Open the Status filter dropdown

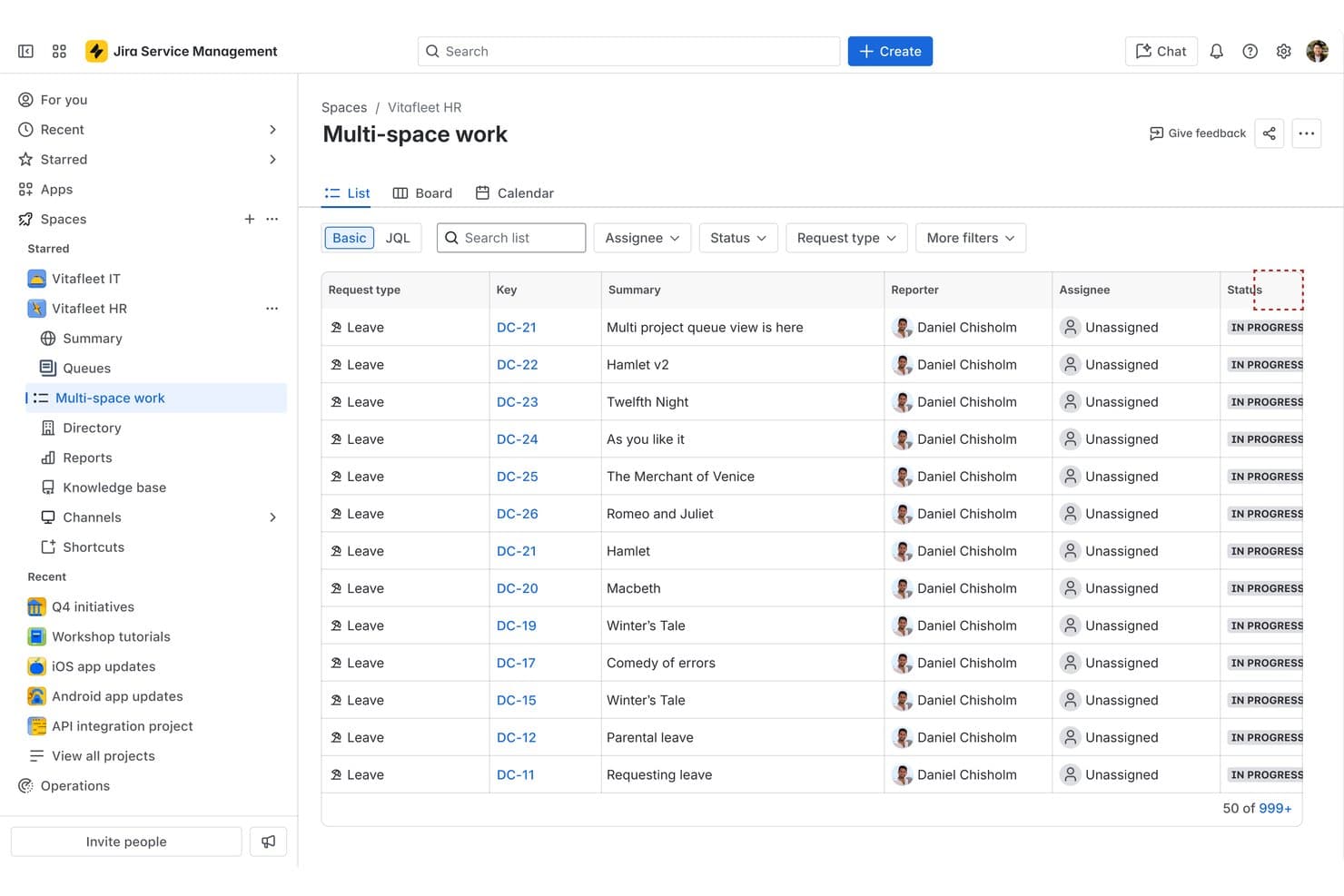click(x=738, y=238)
